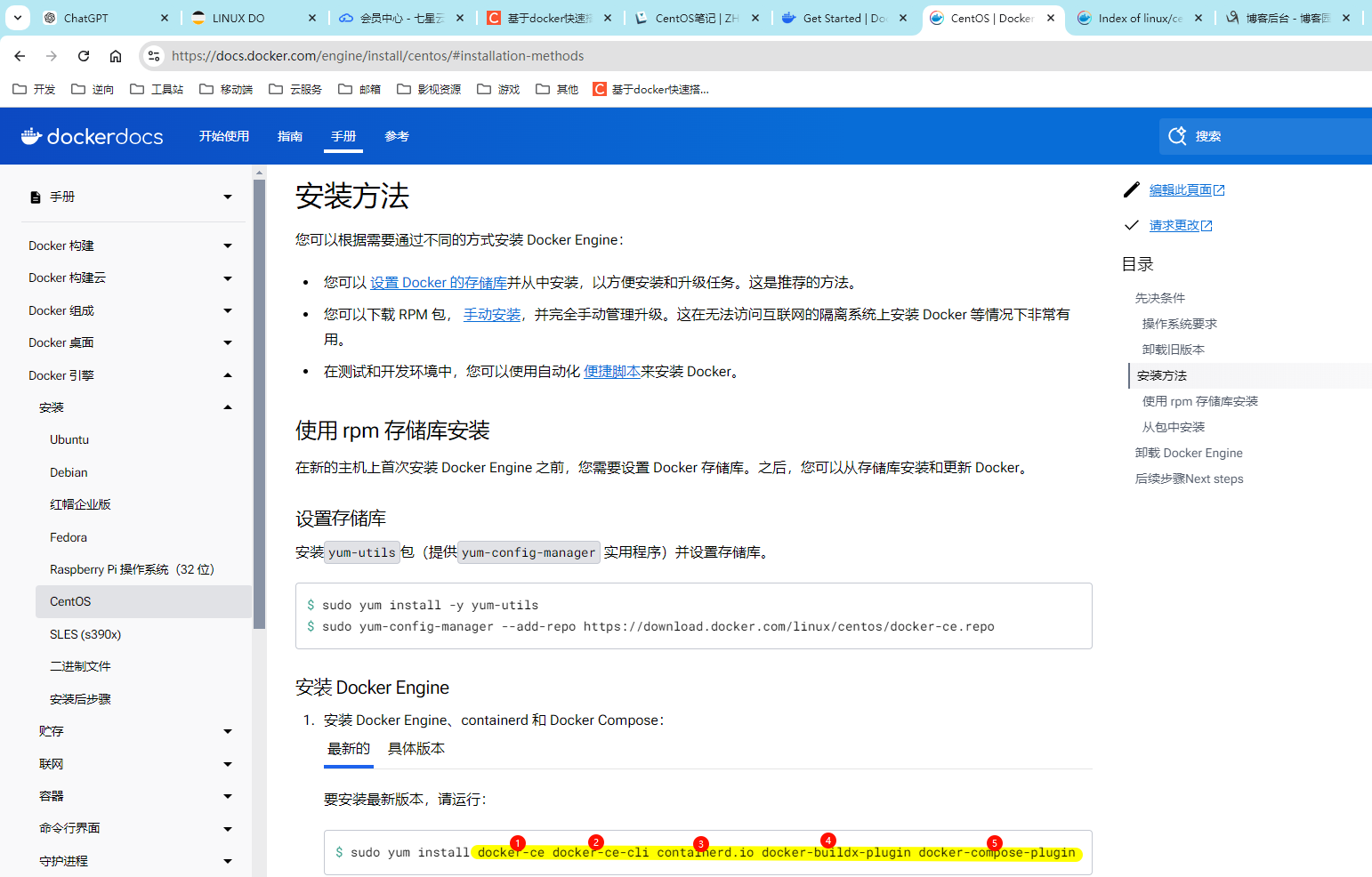The width and height of the screenshot is (1372, 877).
Task: Collapse the 安装 subsection
Action: (x=228, y=407)
